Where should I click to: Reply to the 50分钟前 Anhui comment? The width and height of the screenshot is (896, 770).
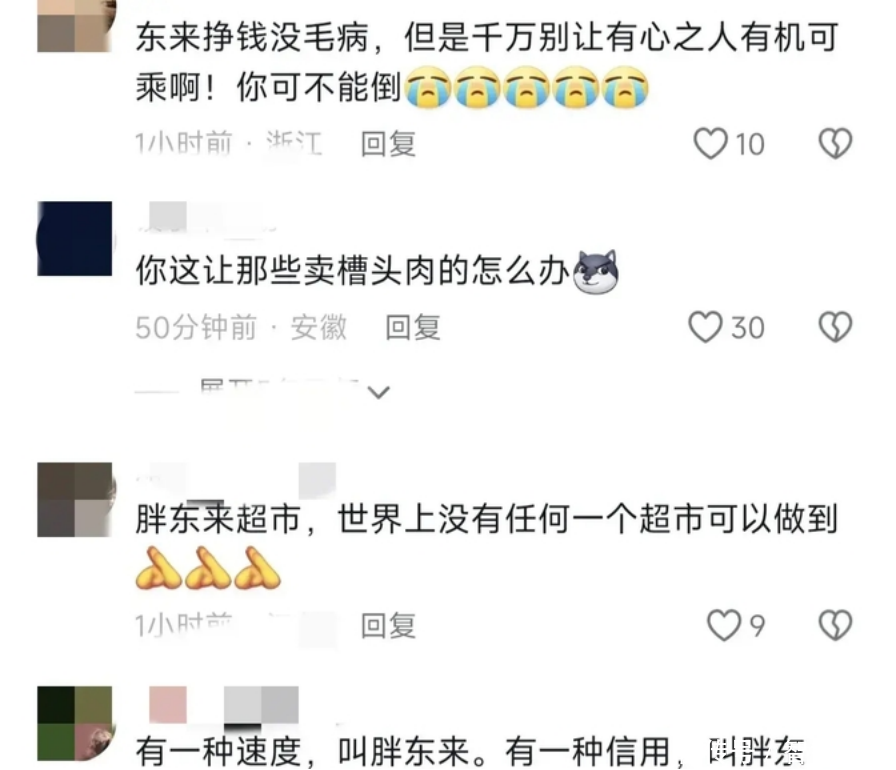[x=413, y=327]
